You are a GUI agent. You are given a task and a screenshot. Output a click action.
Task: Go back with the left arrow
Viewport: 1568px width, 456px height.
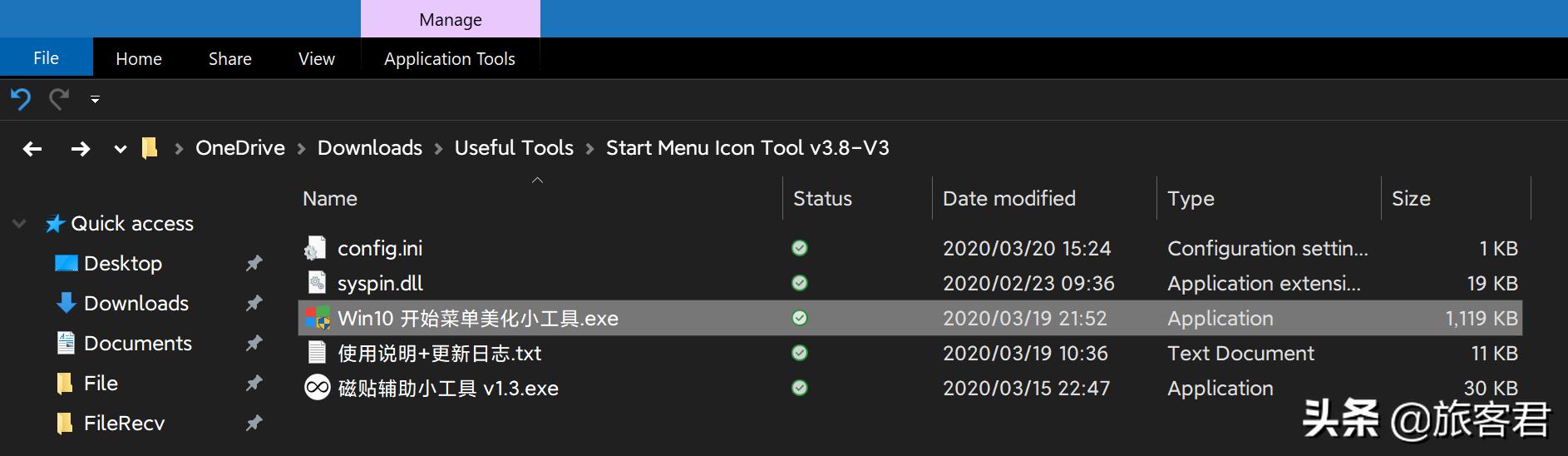[32, 149]
